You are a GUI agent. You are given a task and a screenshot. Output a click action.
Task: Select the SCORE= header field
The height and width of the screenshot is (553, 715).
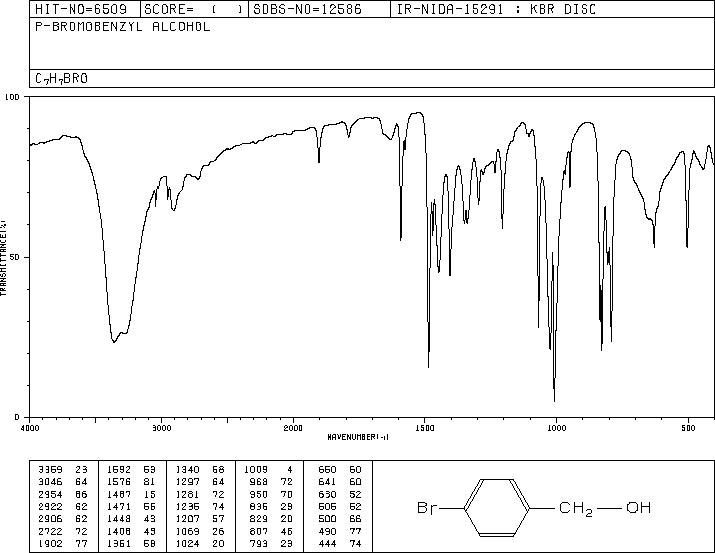pyautogui.click(x=194, y=9)
